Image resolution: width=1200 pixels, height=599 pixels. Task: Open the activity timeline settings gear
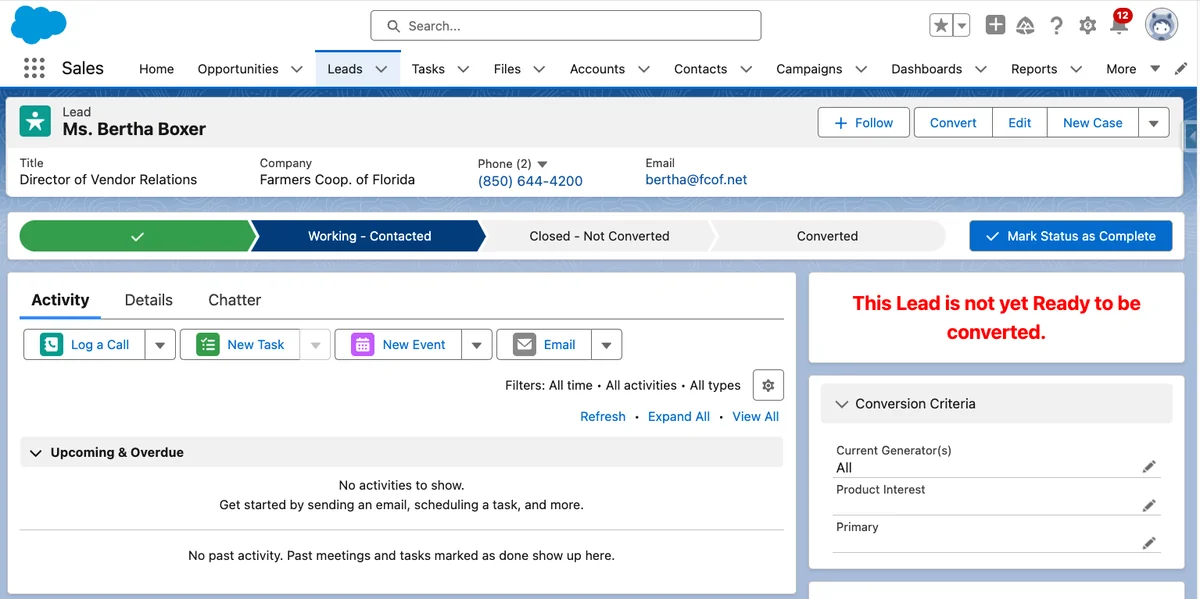pyautogui.click(x=768, y=385)
